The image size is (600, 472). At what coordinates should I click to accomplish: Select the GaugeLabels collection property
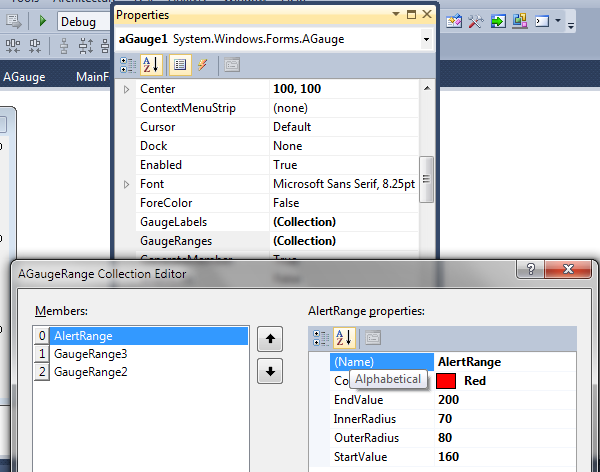tap(277, 222)
